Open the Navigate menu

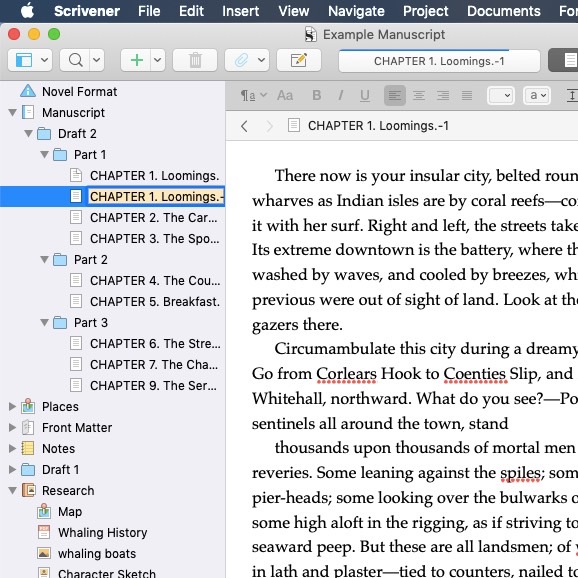click(356, 11)
